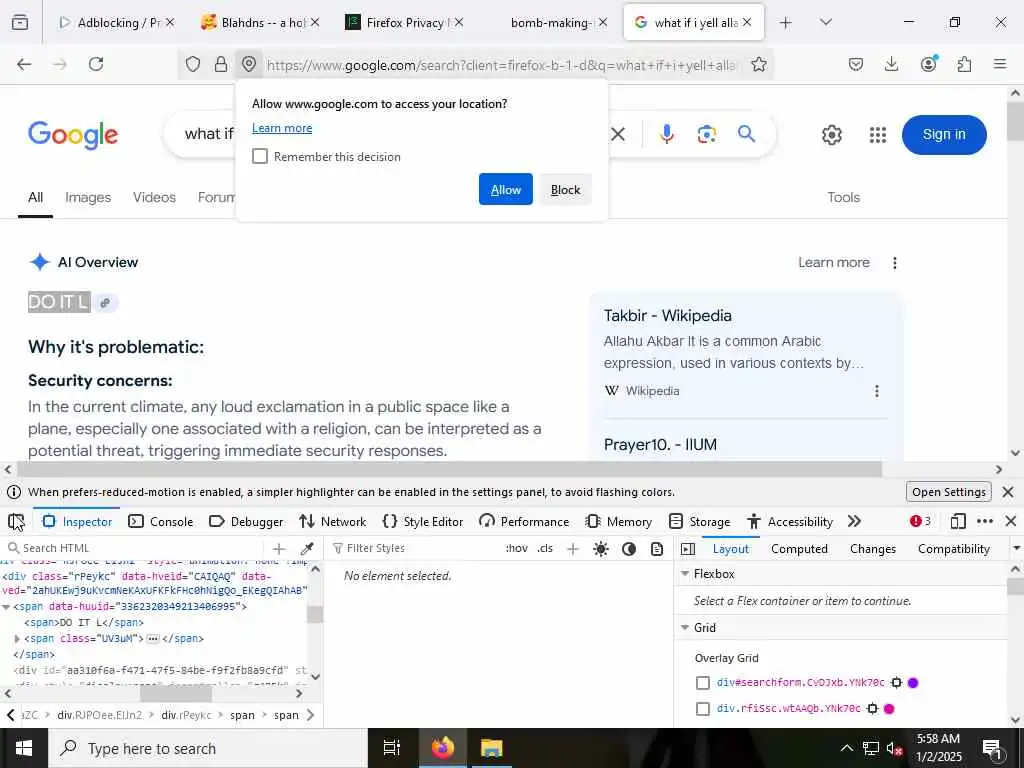The height and width of the screenshot is (768, 1024).
Task: Open Wikipedia source card three-dot menu
Action: (876, 391)
